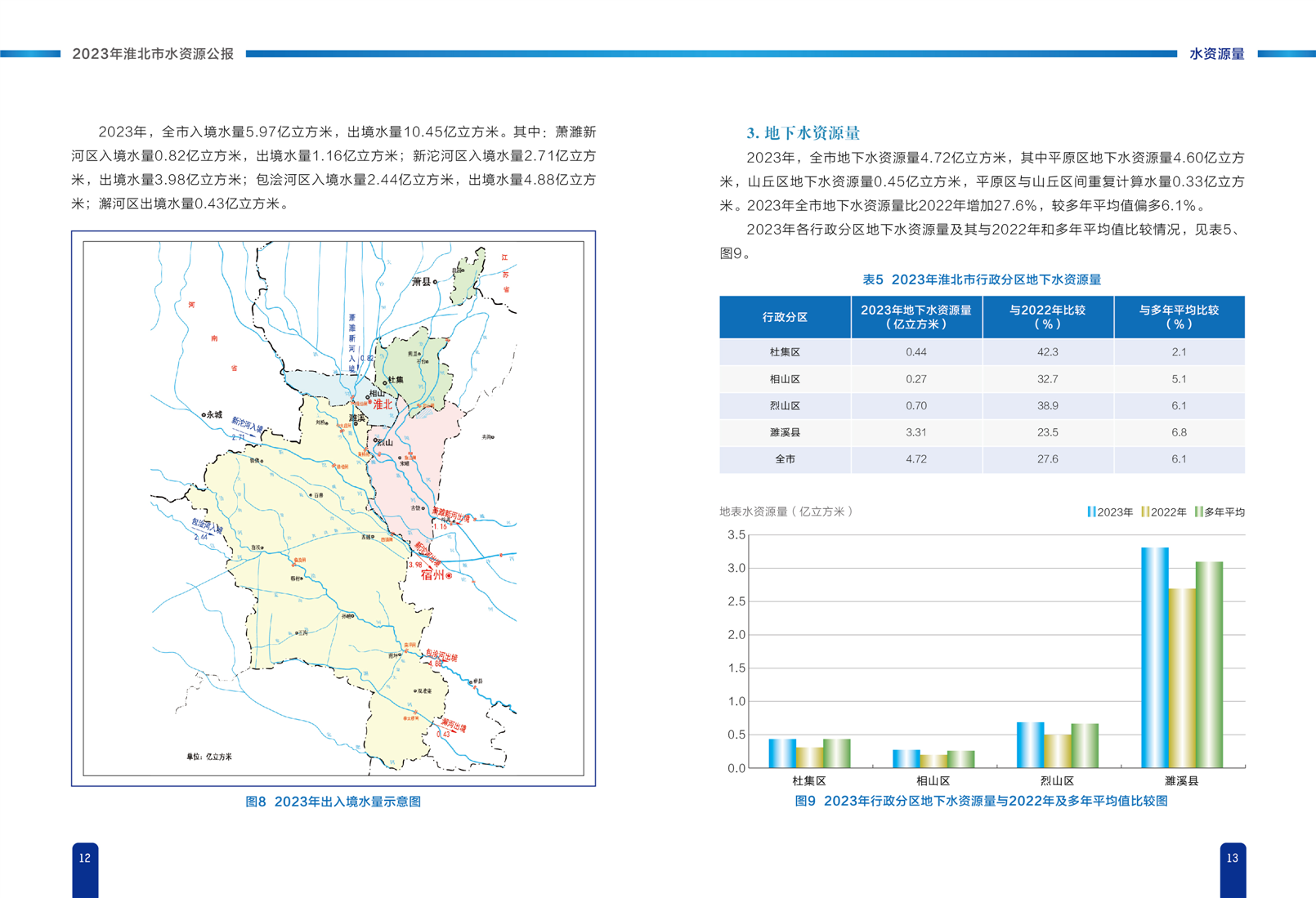Click the yellow 2022 bar for 濉溪县
This screenshot has width=1316, height=898.
point(1182,678)
